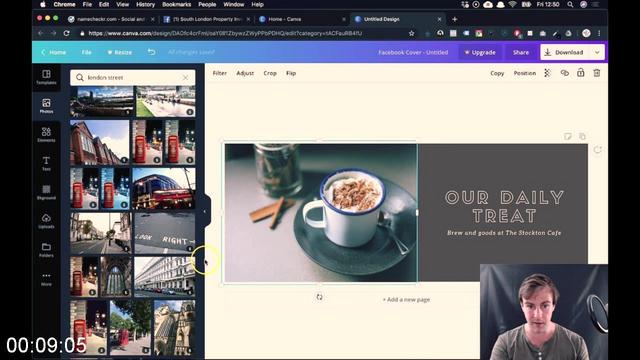Viewport: 640px width, 360px height.
Task: Delete the selected element with the trash icon
Action: click(597, 73)
